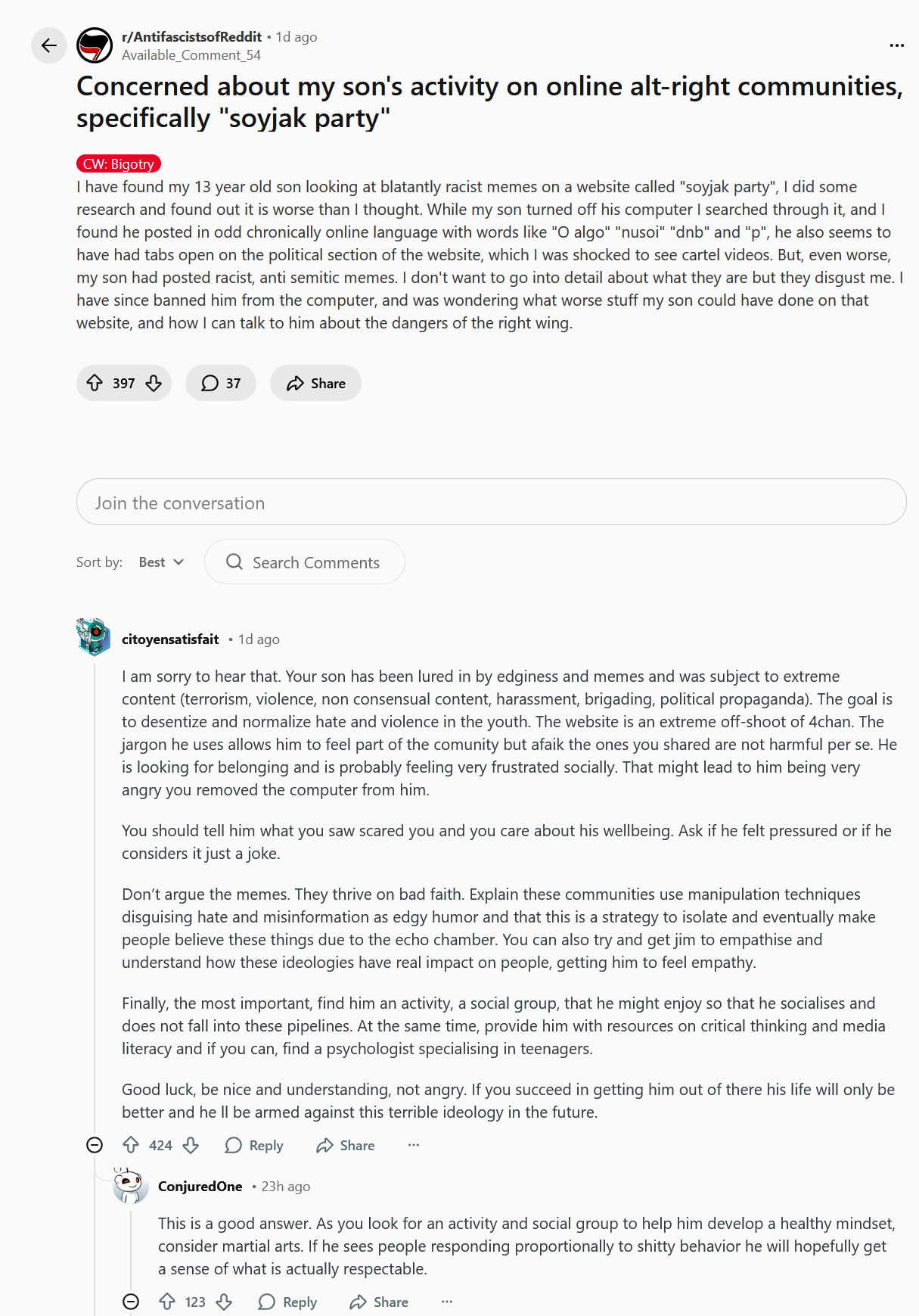Click the r/AntifascistsofReddit community avatar
The height and width of the screenshot is (1316, 919).
pos(95,45)
